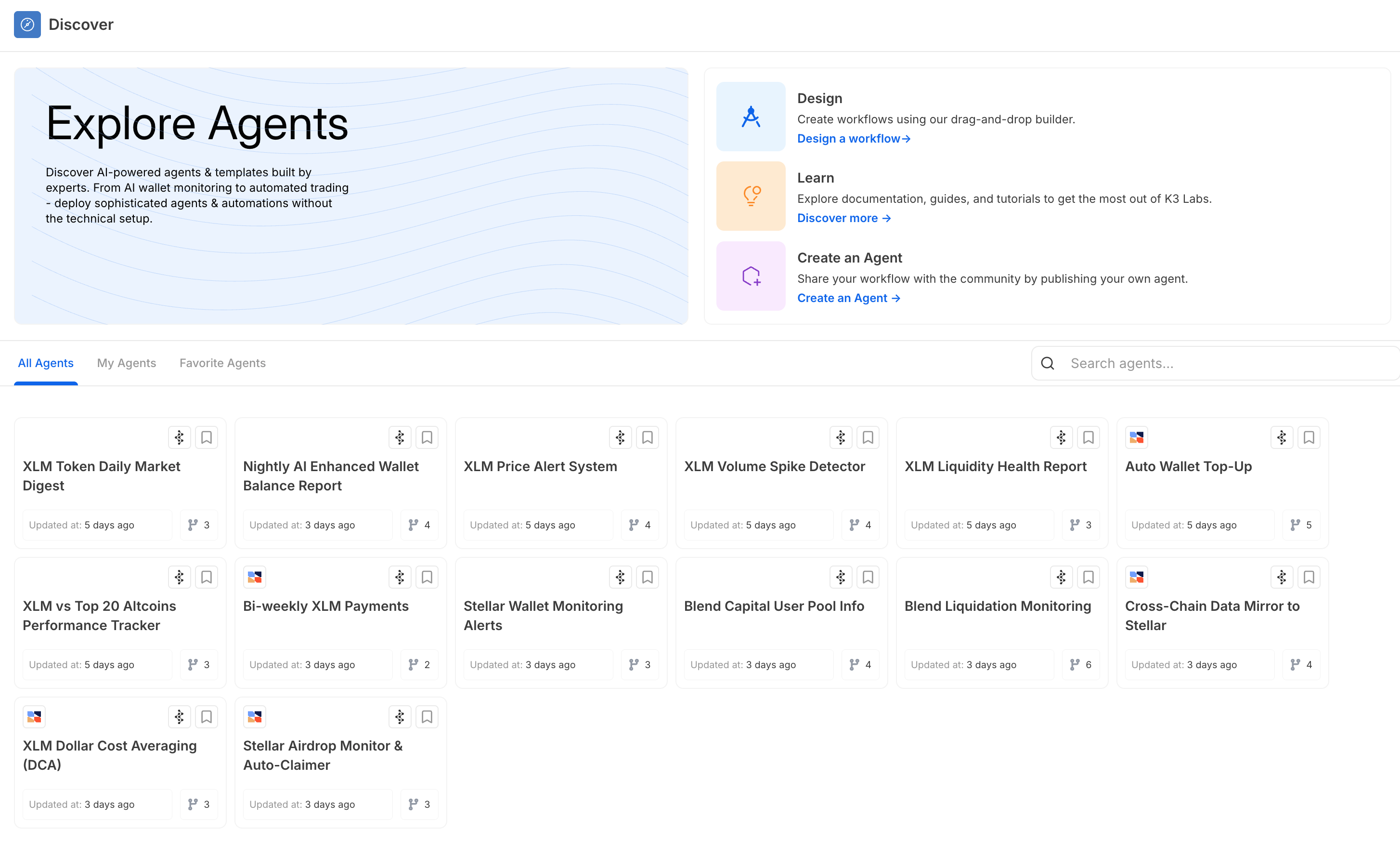
Task: Click the Design compass-tool icon tile
Action: pyautogui.click(x=751, y=117)
